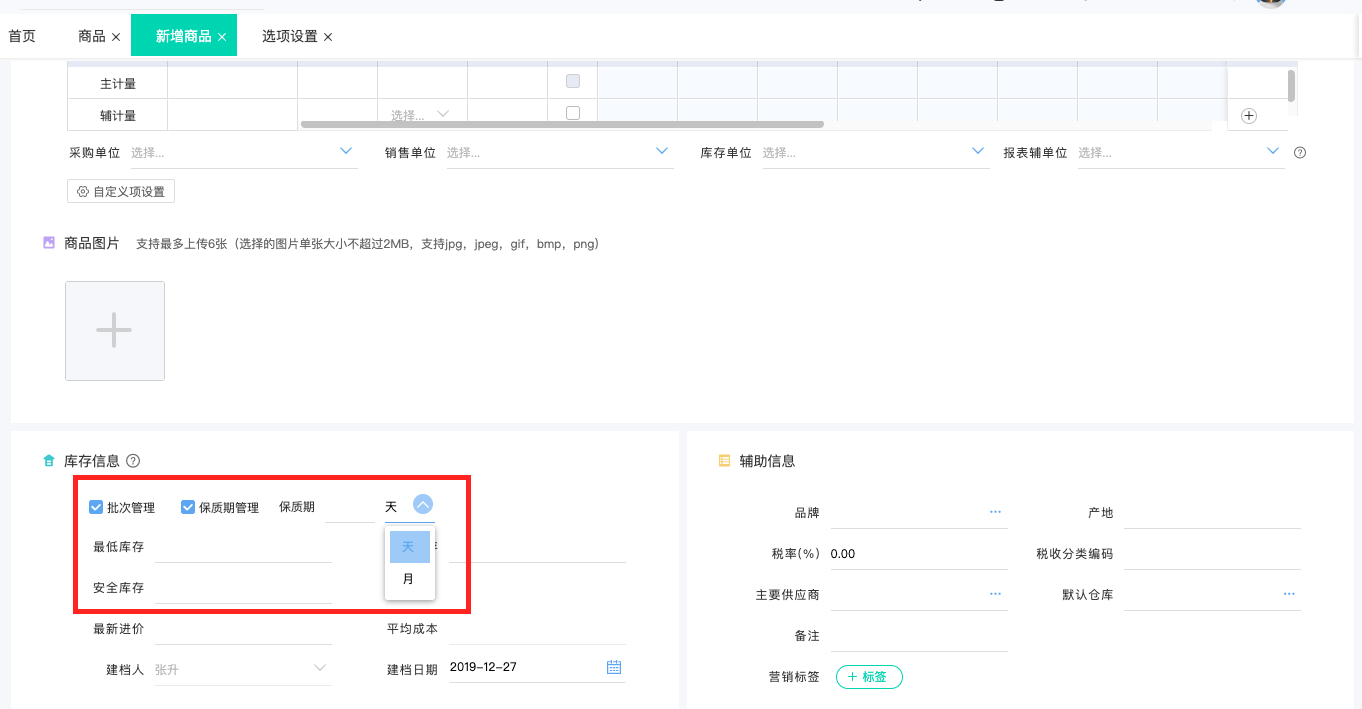Choose 月 in the unit list
1362x709 pixels.
coord(410,579)
